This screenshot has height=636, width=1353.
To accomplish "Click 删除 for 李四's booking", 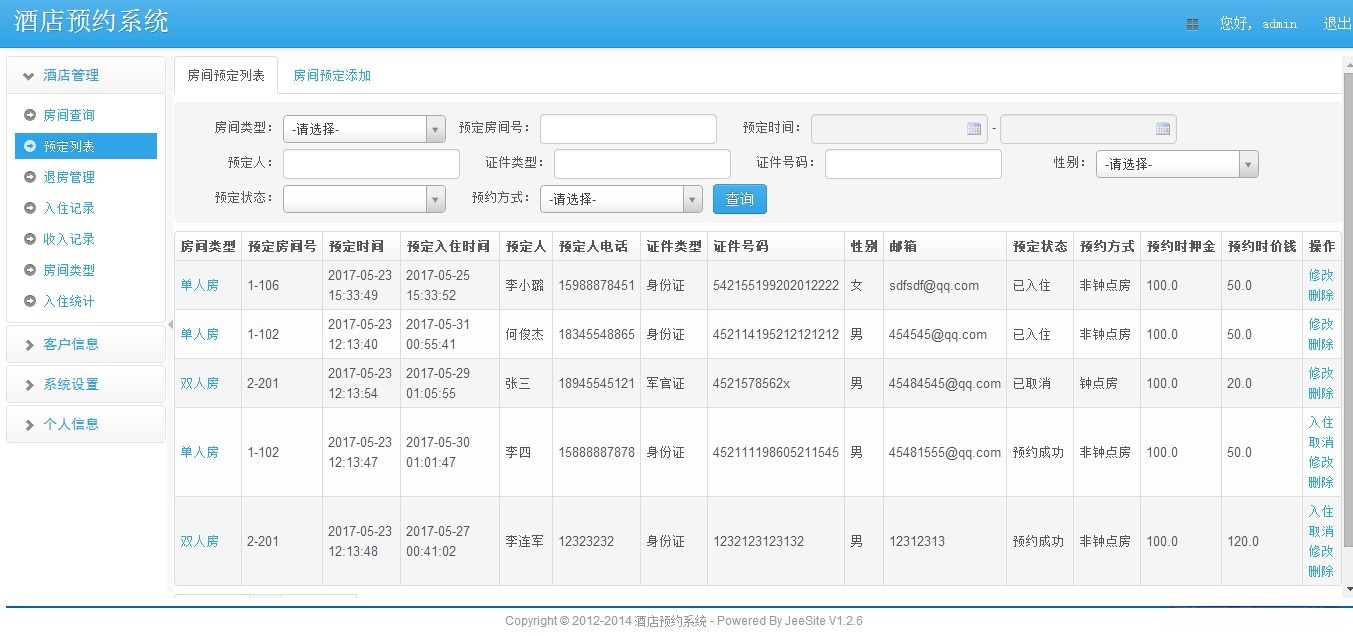I will click(1321, 482).
